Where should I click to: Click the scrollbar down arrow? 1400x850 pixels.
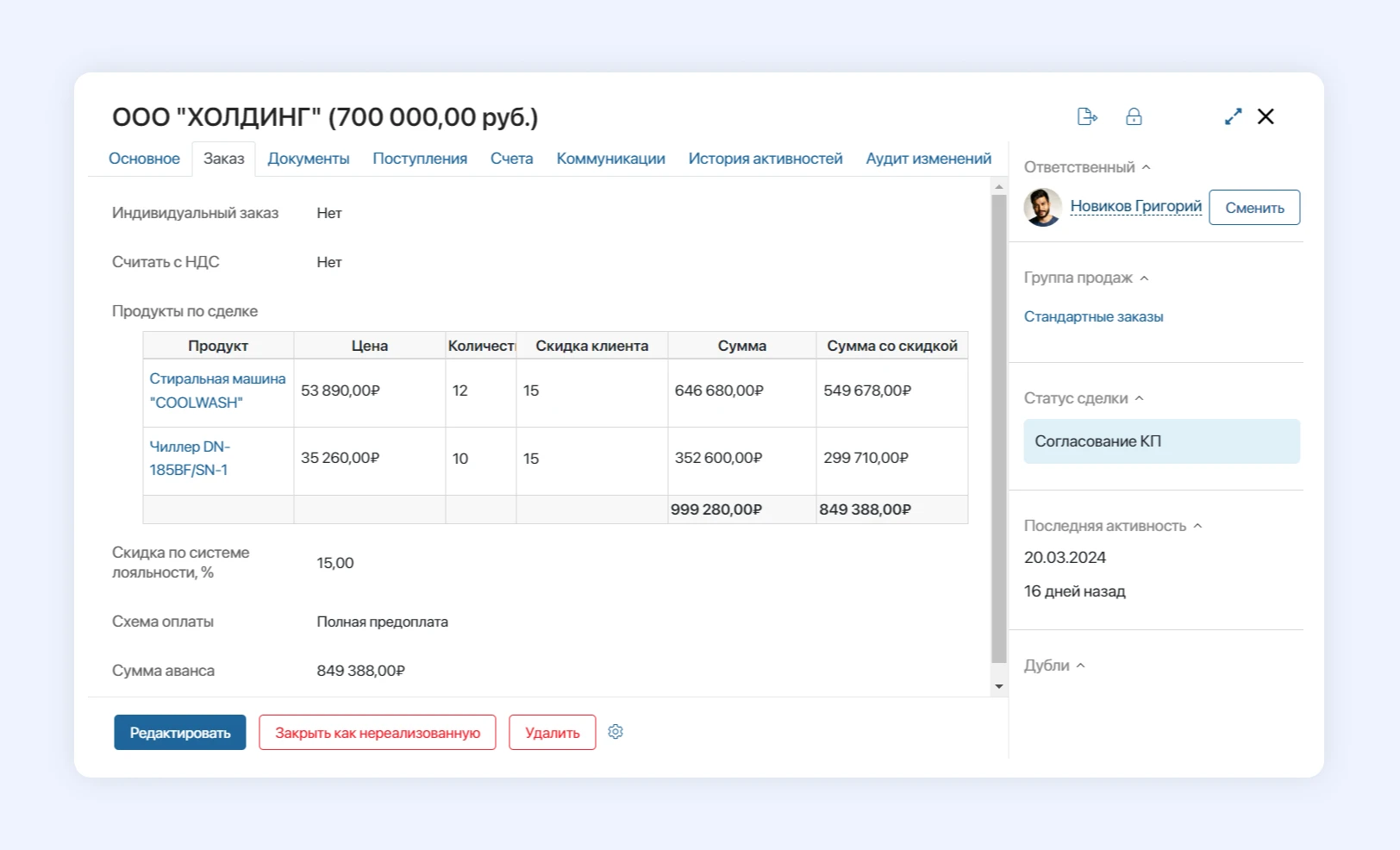coord(999,687)
